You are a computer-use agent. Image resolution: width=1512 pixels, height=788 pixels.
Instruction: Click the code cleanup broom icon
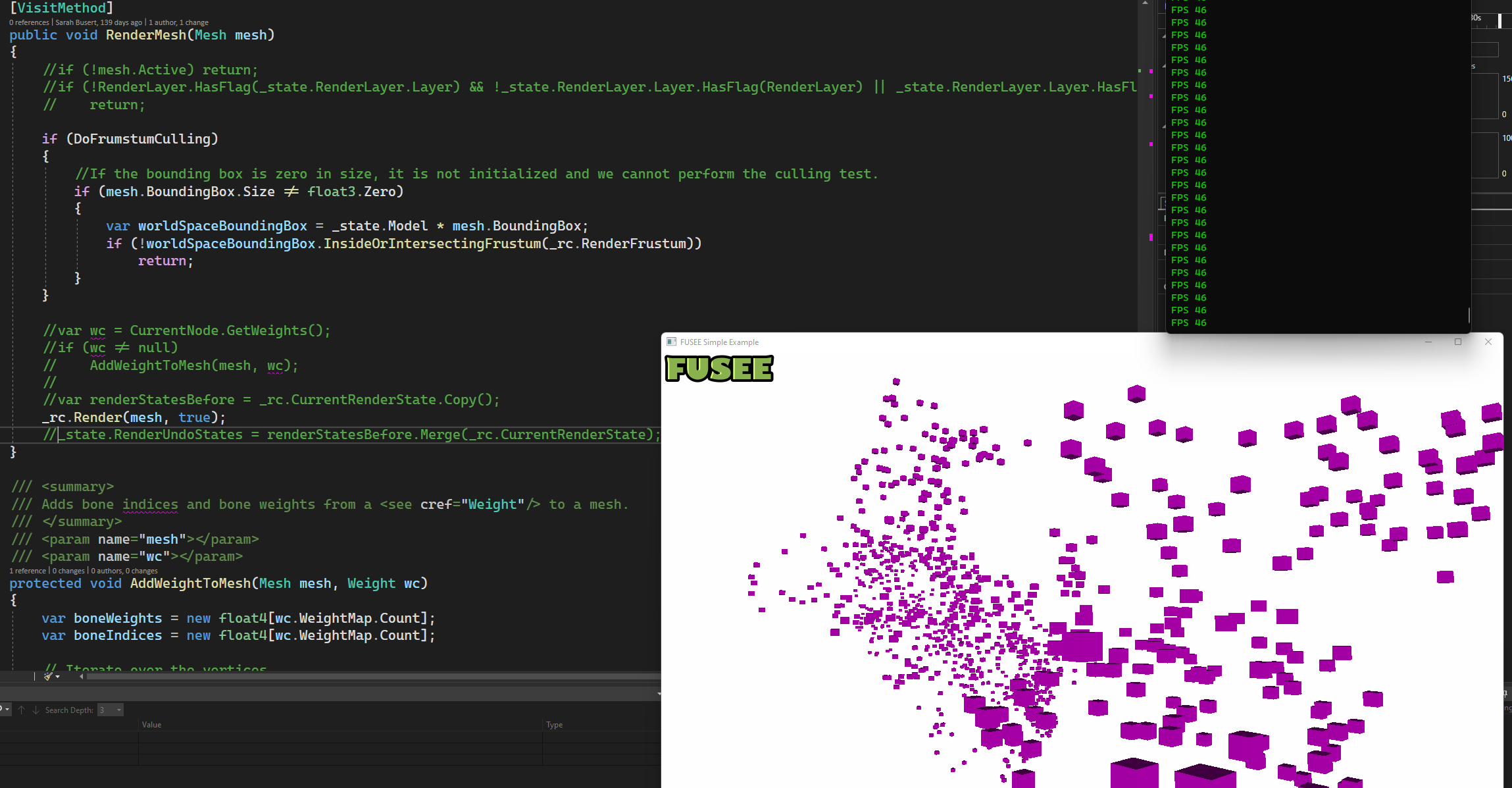[x=48, y=676]
